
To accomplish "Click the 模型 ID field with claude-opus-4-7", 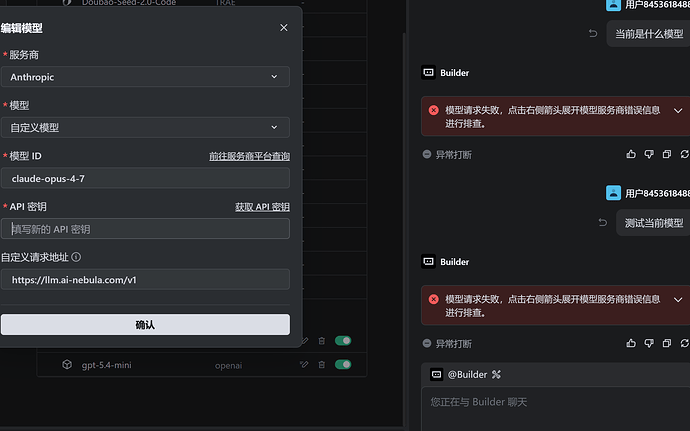I will coord(145,178).
